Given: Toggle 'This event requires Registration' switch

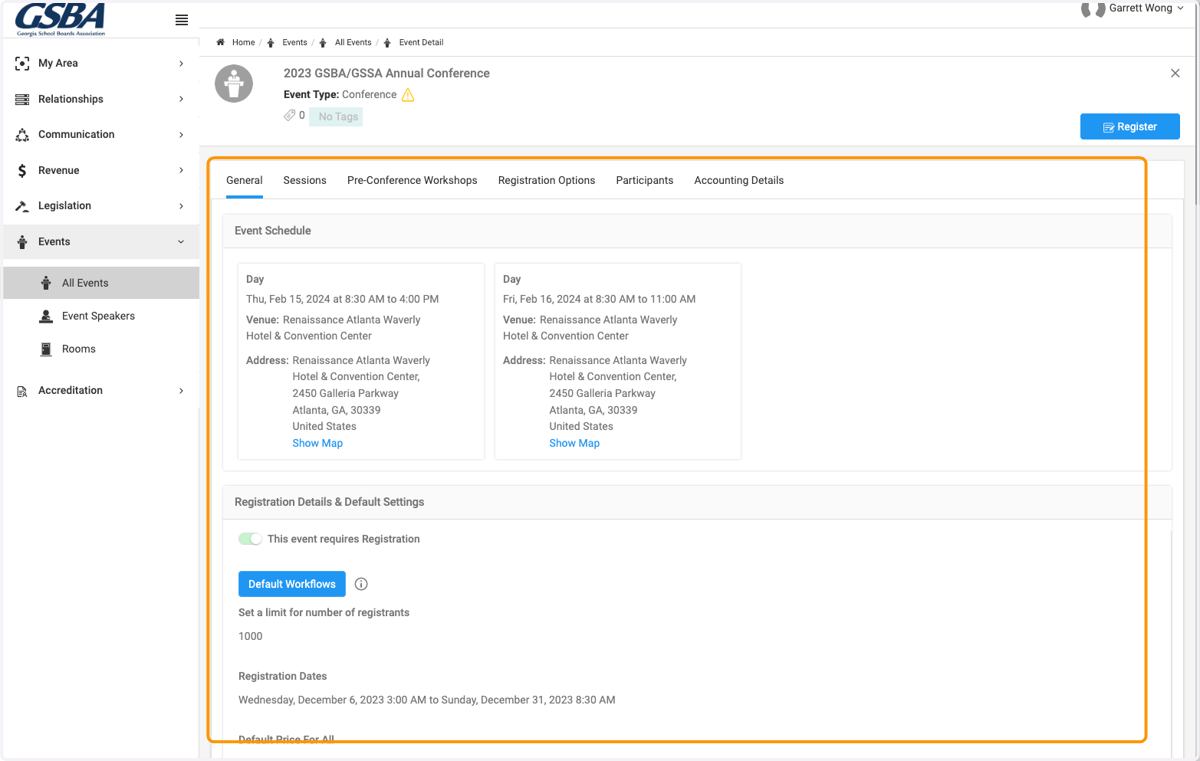Looking at the screenshot, I should [250, 539].
